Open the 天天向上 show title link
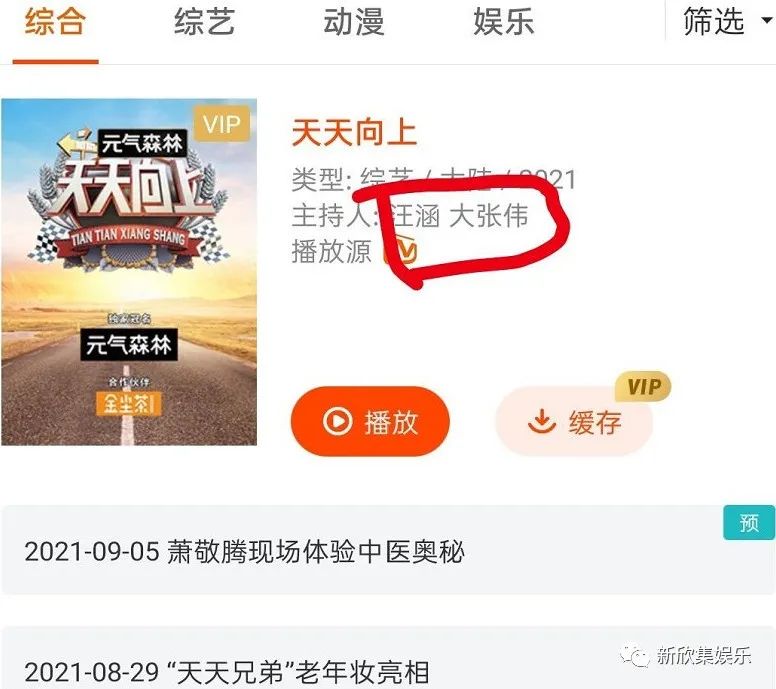 (x=354, y=133)
